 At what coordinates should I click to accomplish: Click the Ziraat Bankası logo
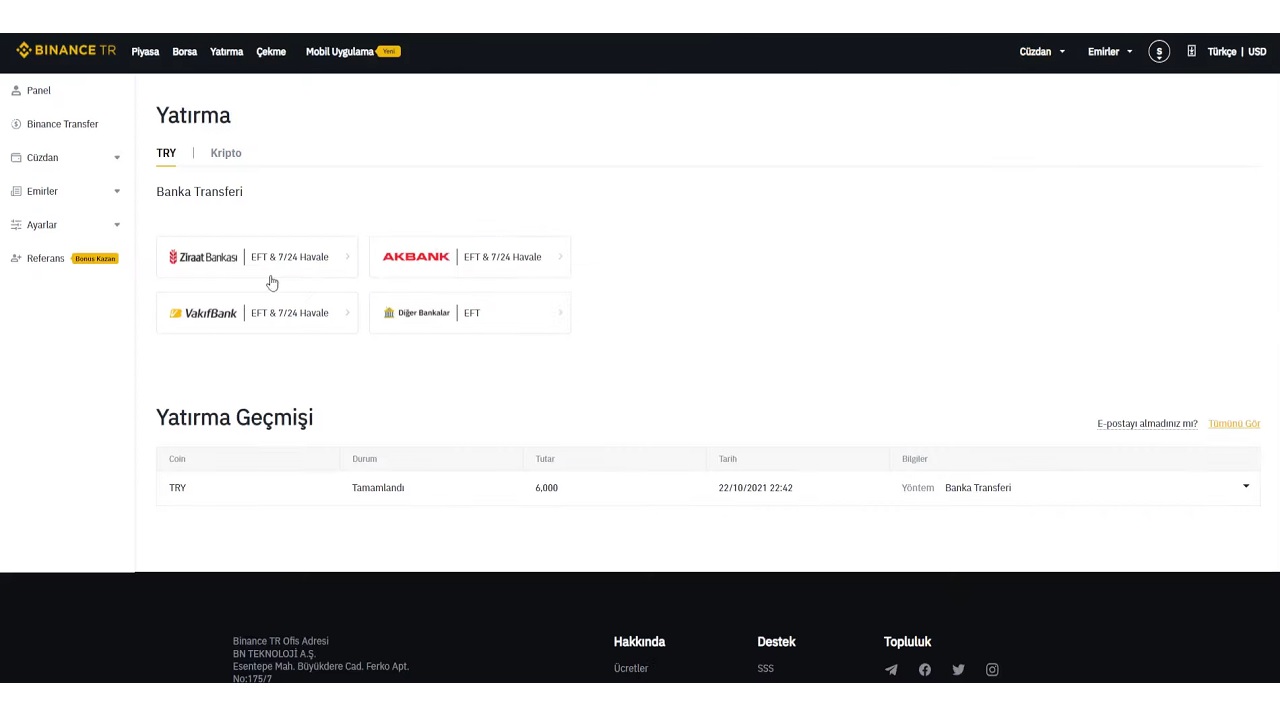(203, 257)
